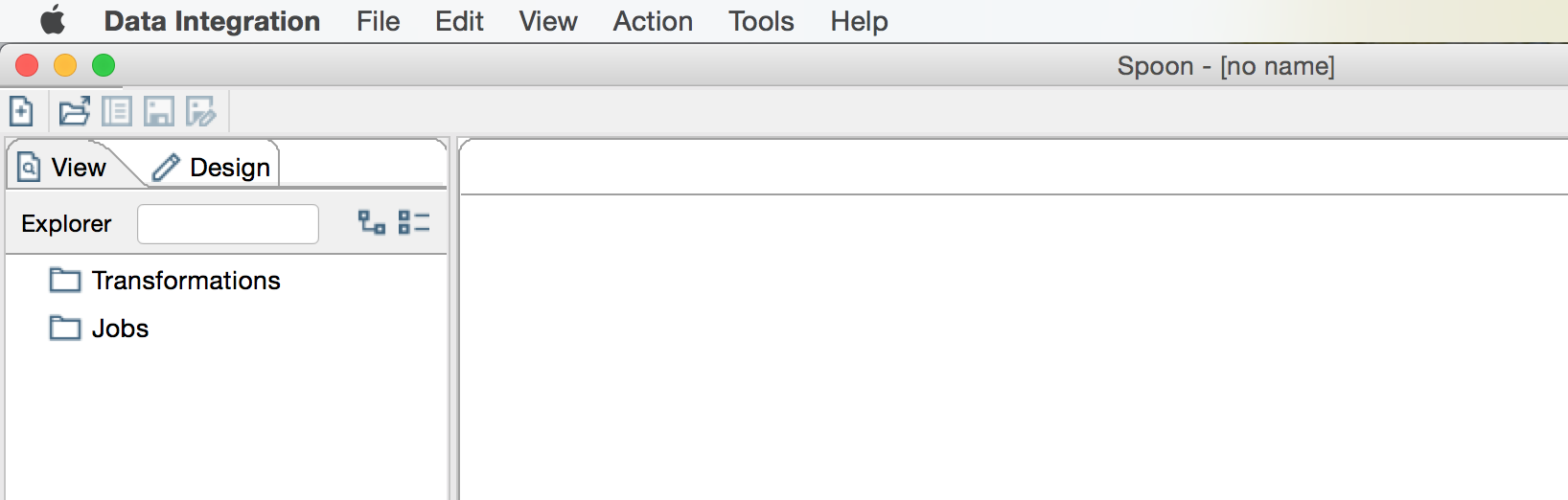Switch to the Design tab
Screen dimensions: 1568x500
(213, 168)
